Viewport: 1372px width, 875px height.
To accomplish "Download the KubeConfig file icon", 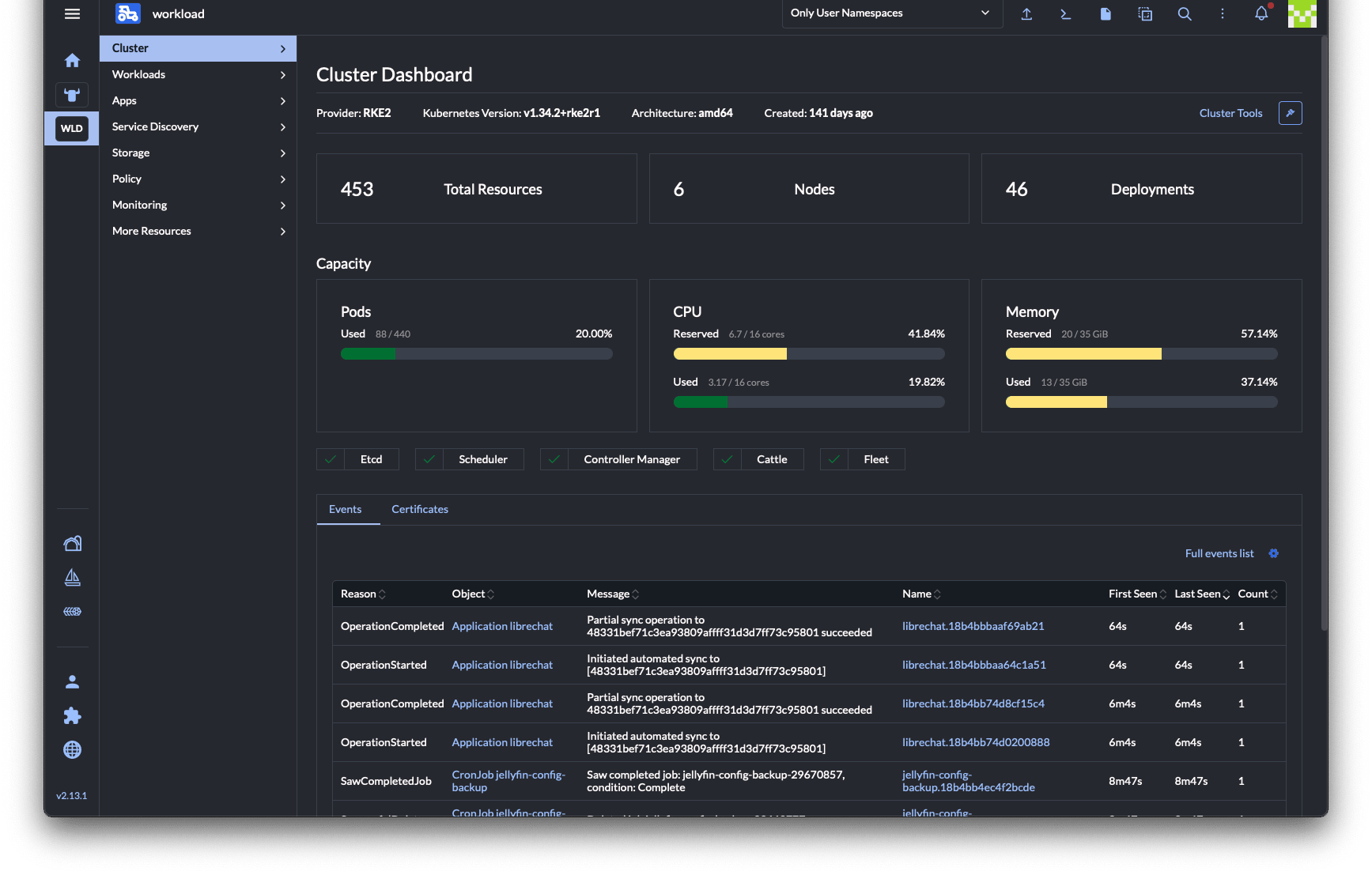I will click(1106, 13).
